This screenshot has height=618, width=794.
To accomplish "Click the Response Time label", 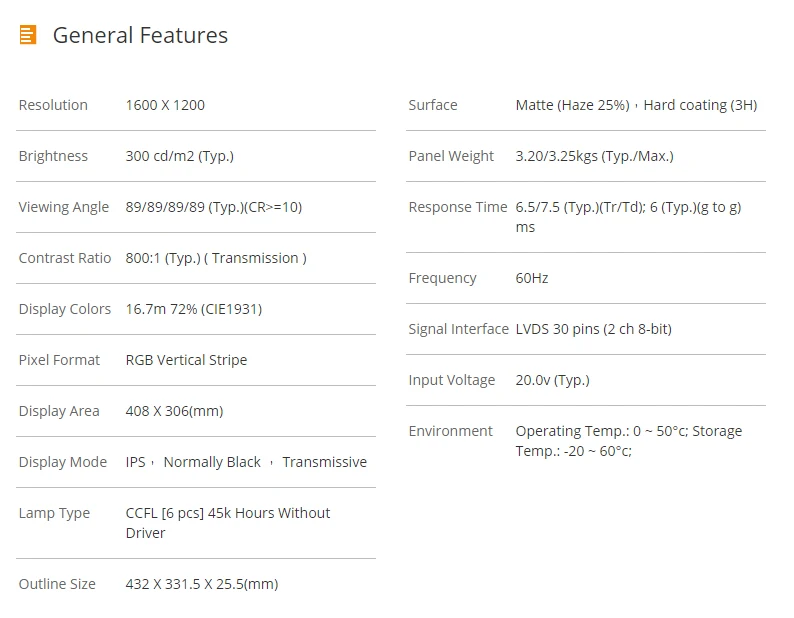I will tap(458, 207).
